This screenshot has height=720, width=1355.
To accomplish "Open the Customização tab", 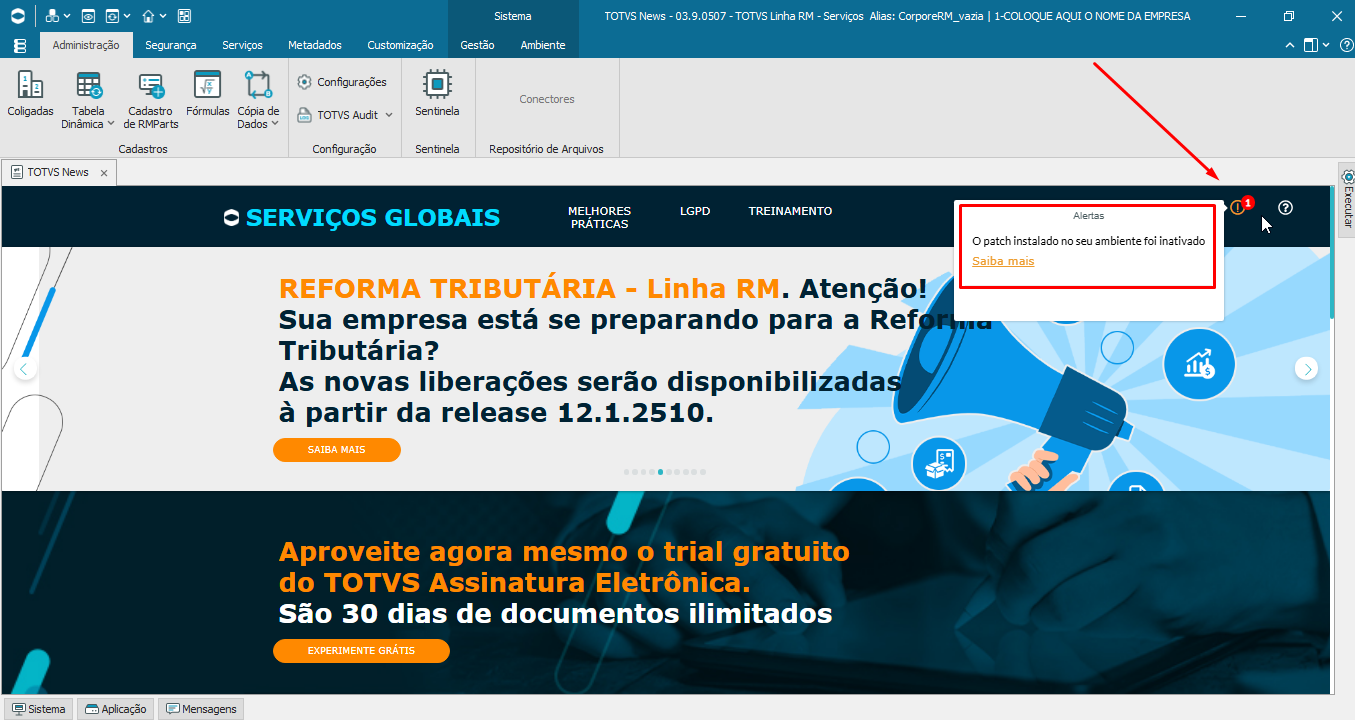I will (400, 45).
